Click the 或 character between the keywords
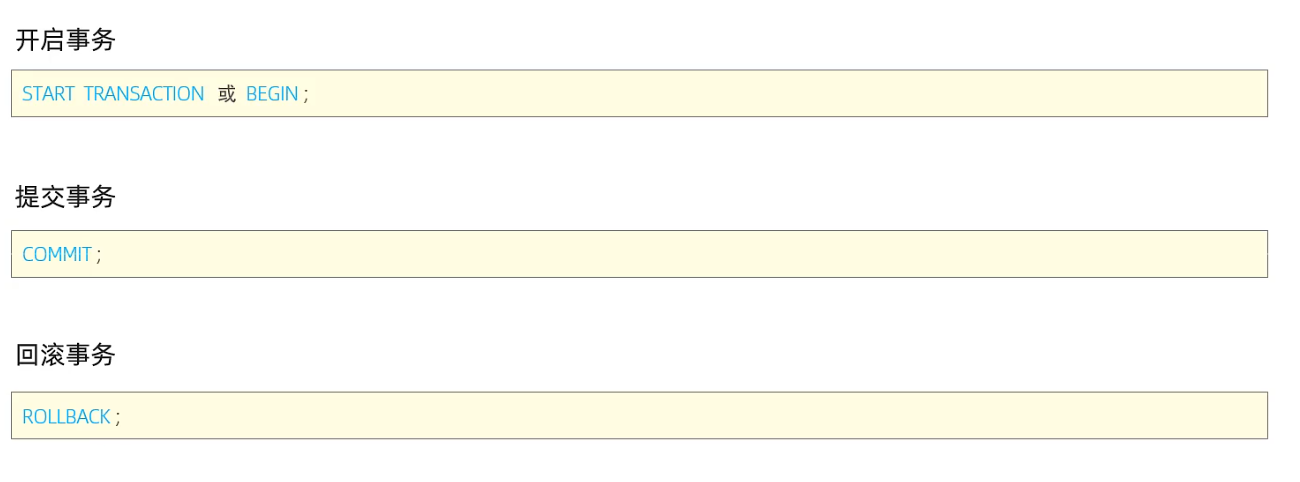The image size is (1300, 482). [227, 94]
